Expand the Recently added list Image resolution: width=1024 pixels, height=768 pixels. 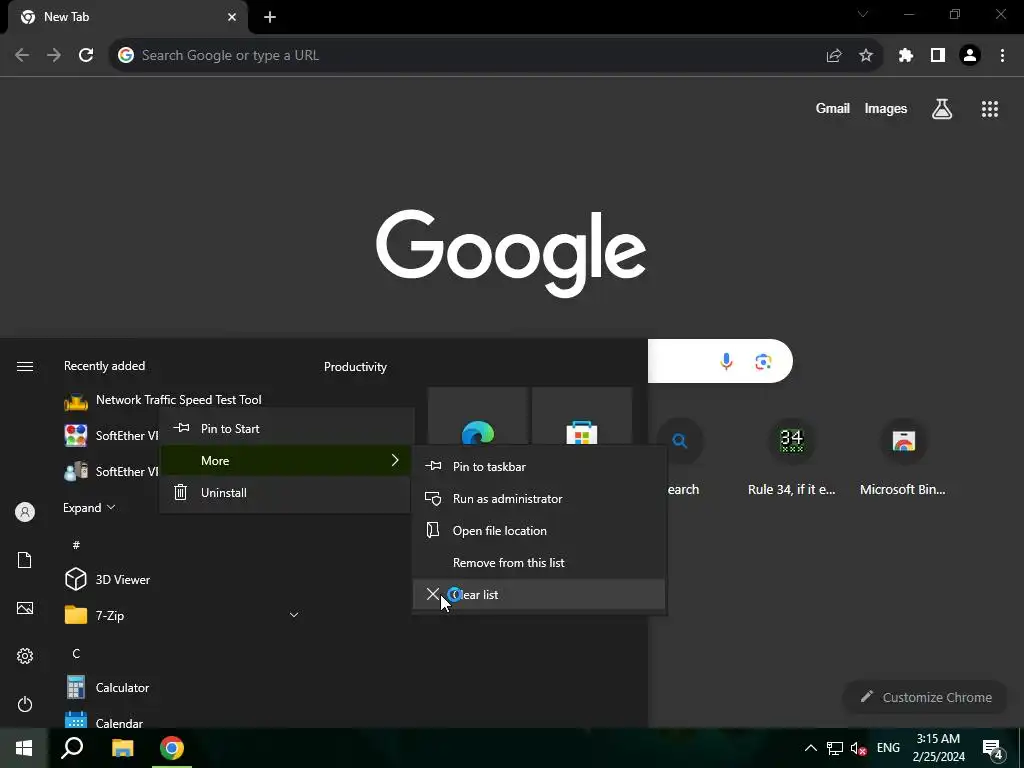tap(89, 507)
